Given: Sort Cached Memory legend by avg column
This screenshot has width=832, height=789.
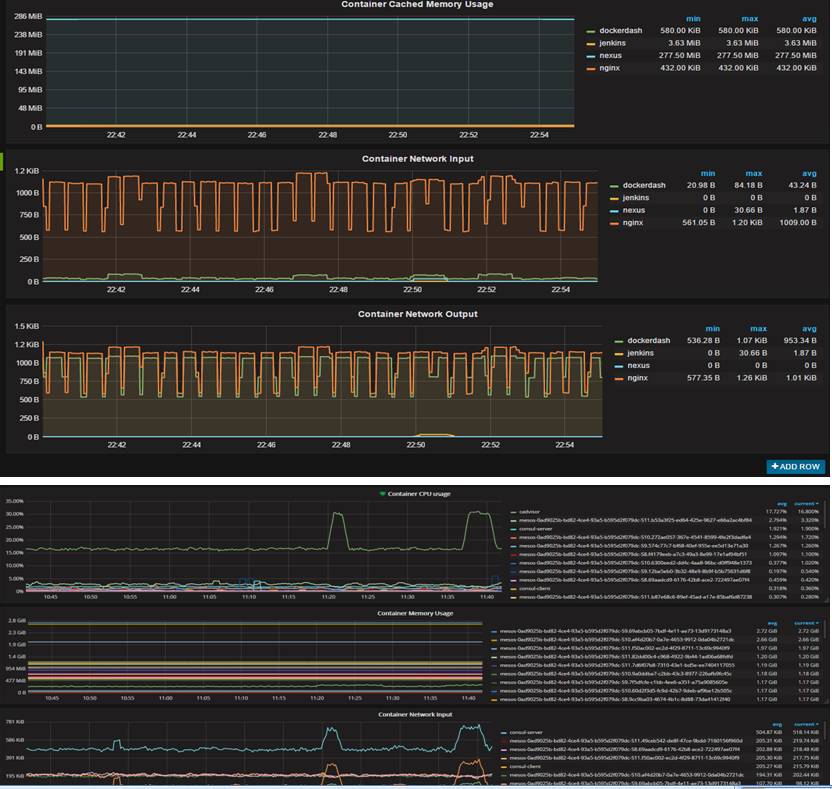Looking at the screenshot, I should point(809,19).
